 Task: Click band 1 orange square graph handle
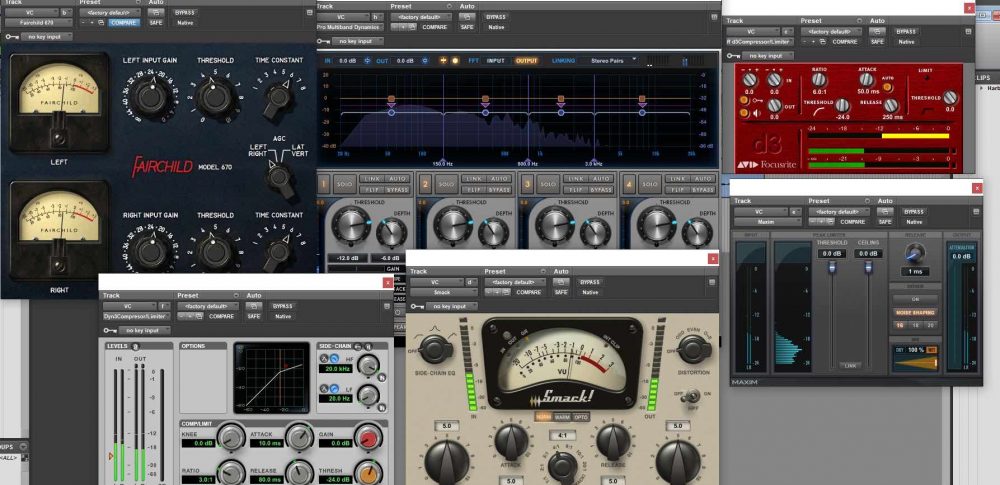click(x=391, y=99)
